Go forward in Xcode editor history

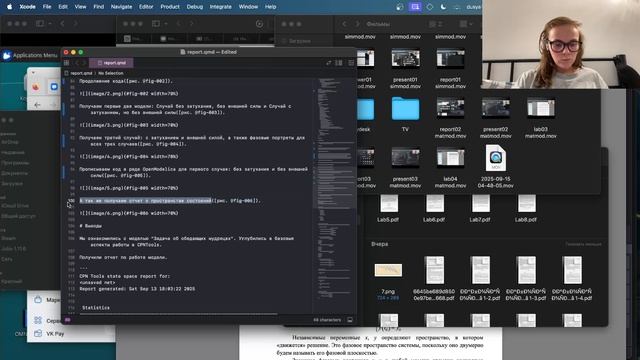(83, 63)
